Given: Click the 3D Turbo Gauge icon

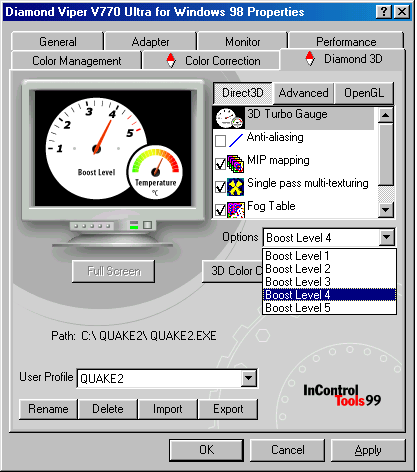Looking at the screenshot, I should point(229,118).
